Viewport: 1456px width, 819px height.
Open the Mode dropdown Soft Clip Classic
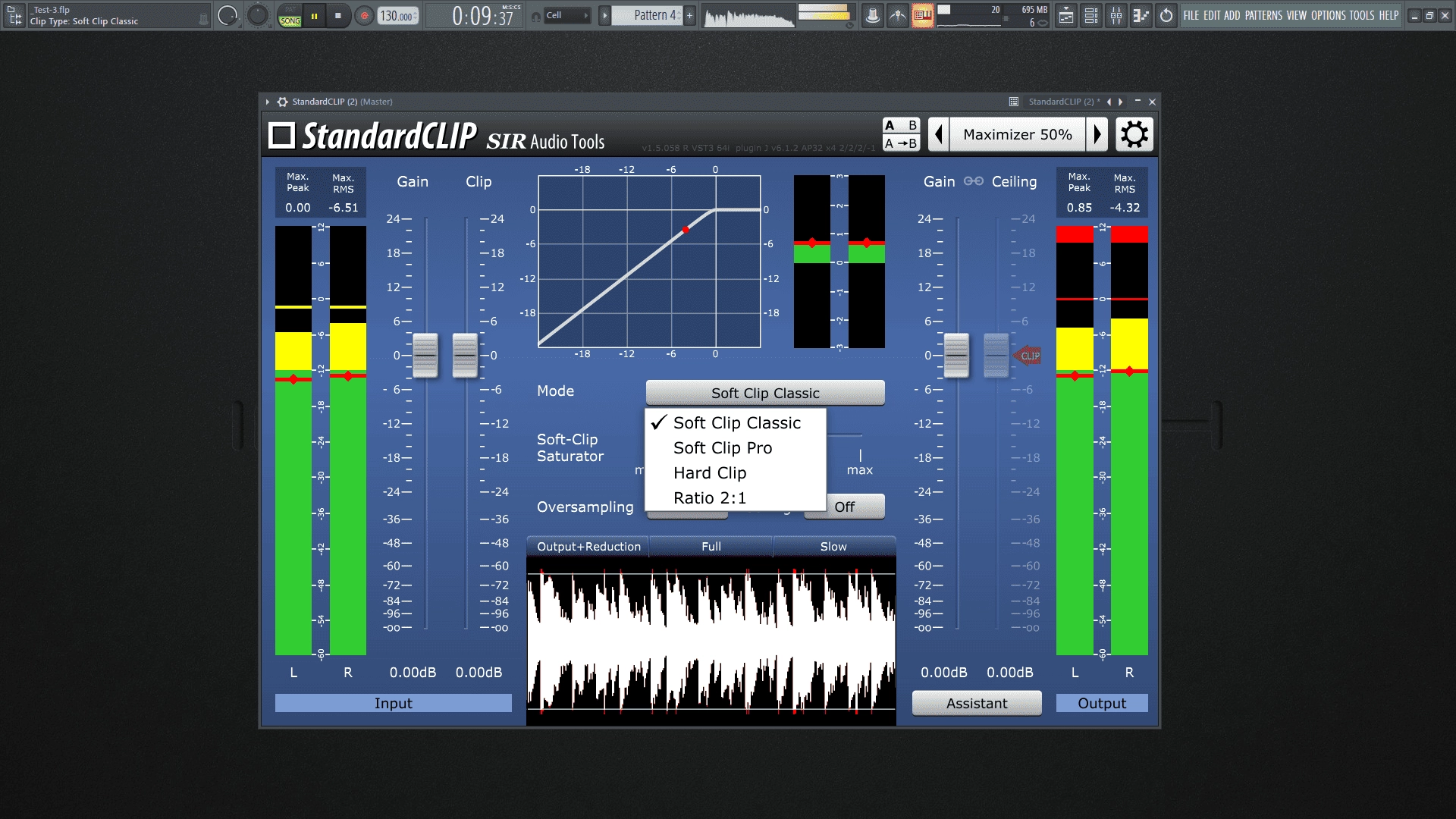coord(765,393)
